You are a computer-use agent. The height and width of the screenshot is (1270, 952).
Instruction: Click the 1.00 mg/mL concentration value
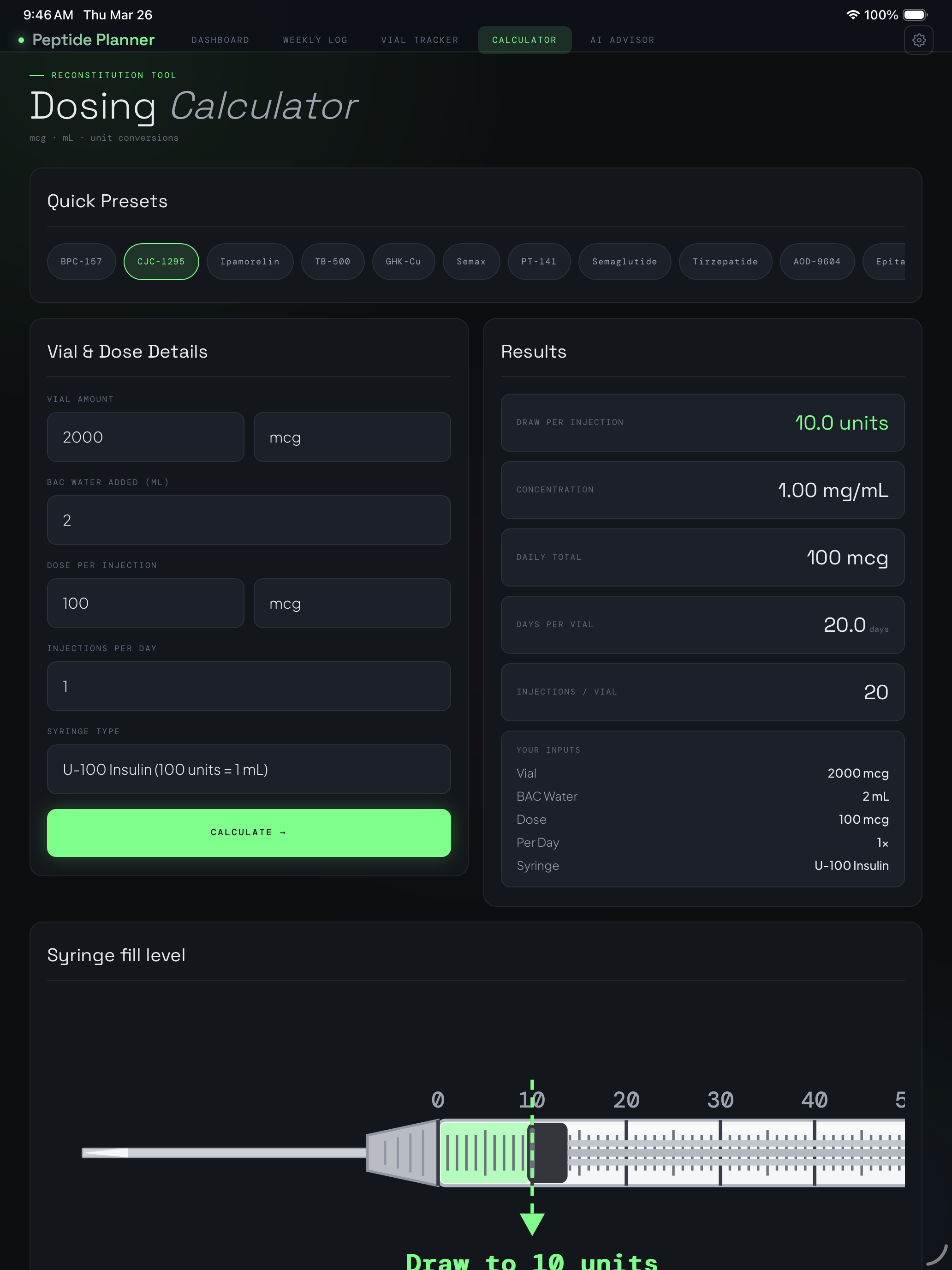pos(833,490)
